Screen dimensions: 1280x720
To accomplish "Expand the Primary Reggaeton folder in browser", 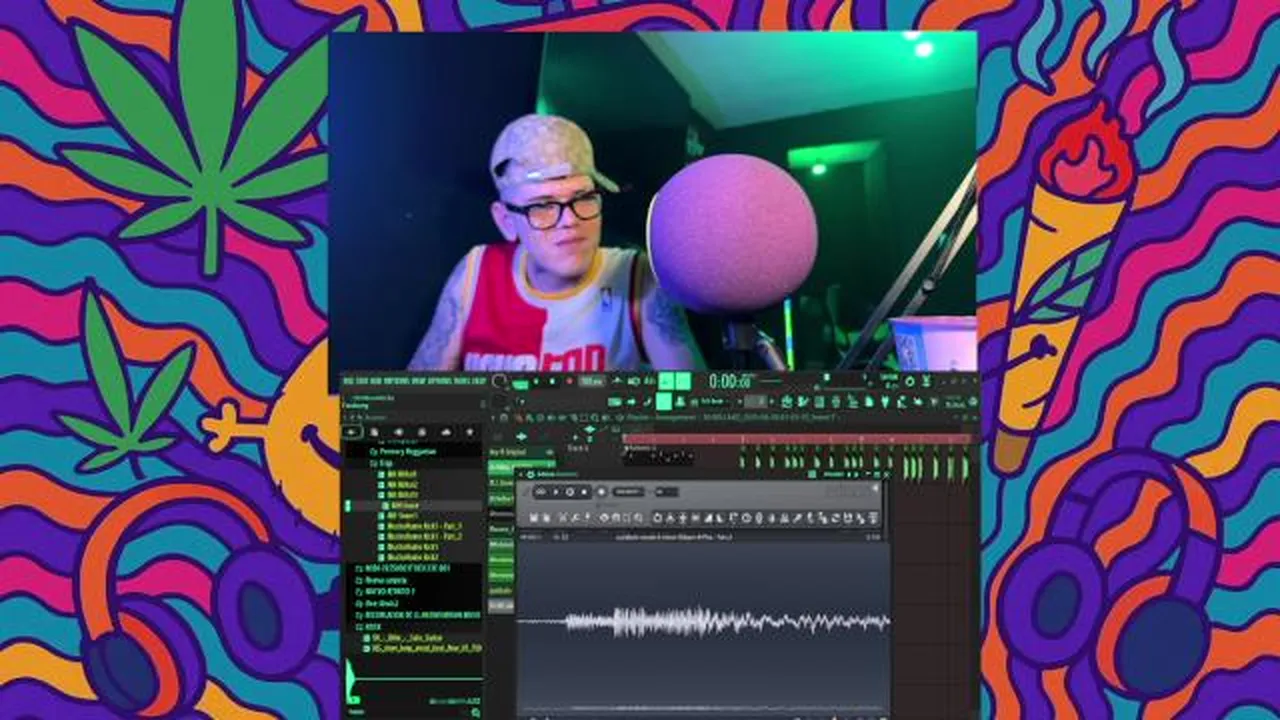I will coord(404,452).
